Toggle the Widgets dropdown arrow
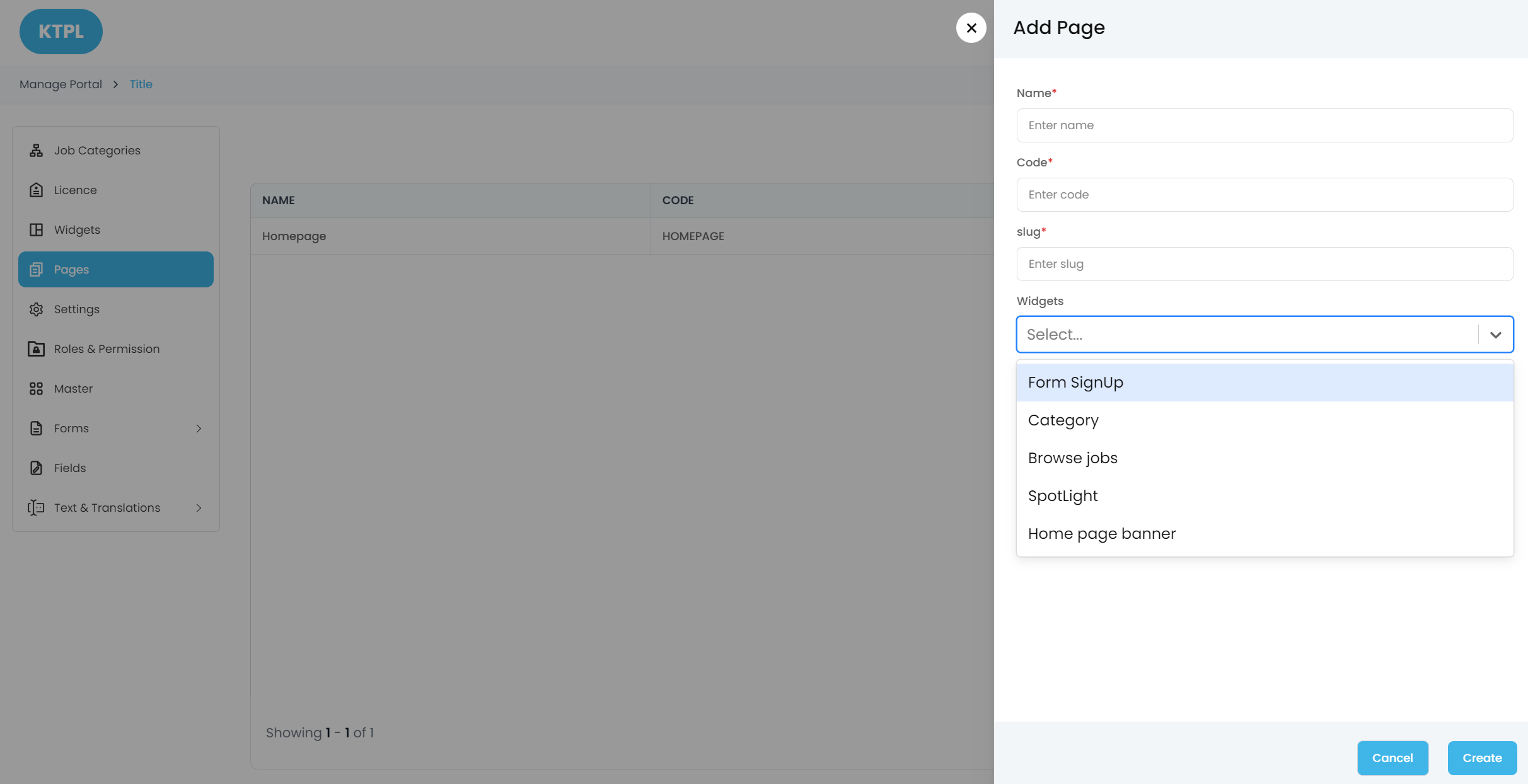1528x784 pixels. click(x=1495, y=335)
